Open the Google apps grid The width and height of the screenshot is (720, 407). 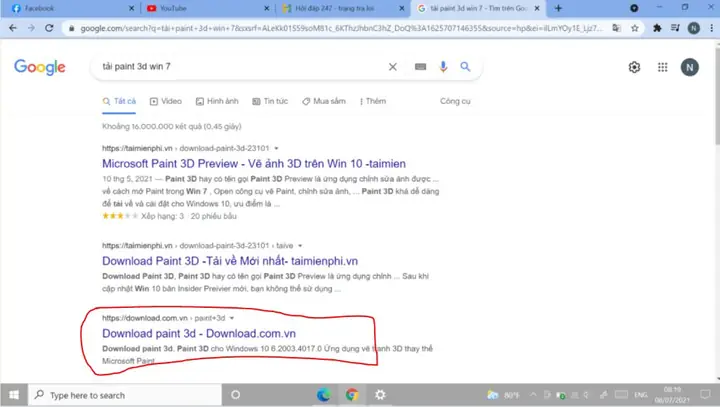pos(662,67)
